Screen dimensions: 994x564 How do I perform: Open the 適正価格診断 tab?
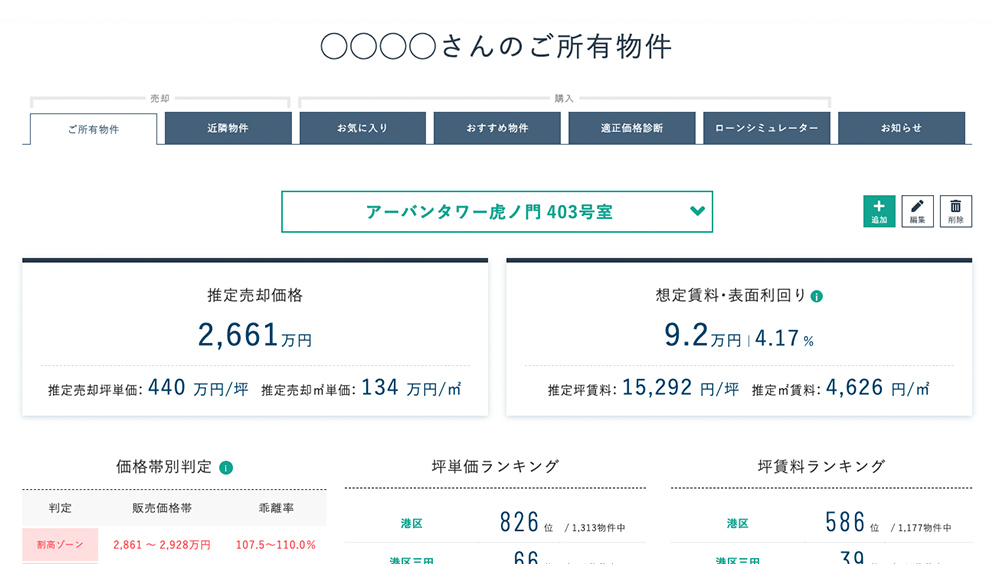[631, 128]
